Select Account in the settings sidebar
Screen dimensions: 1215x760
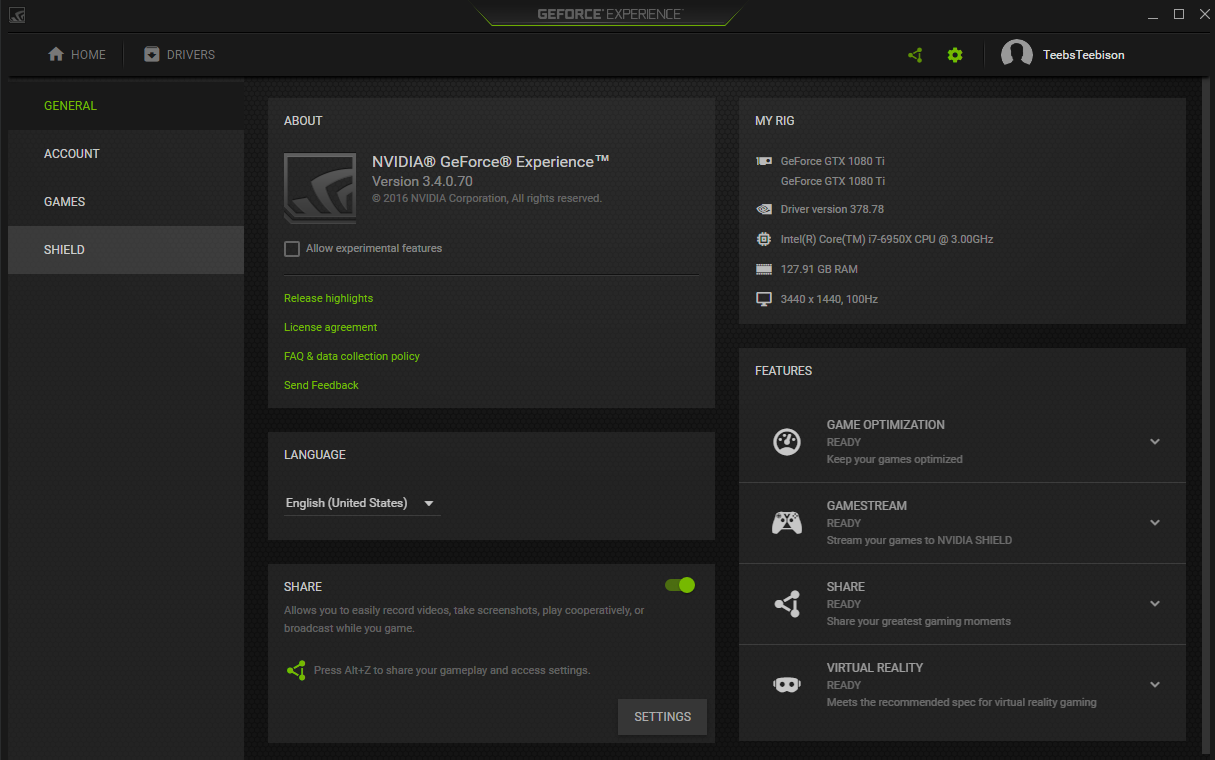(x=126, y=154)
